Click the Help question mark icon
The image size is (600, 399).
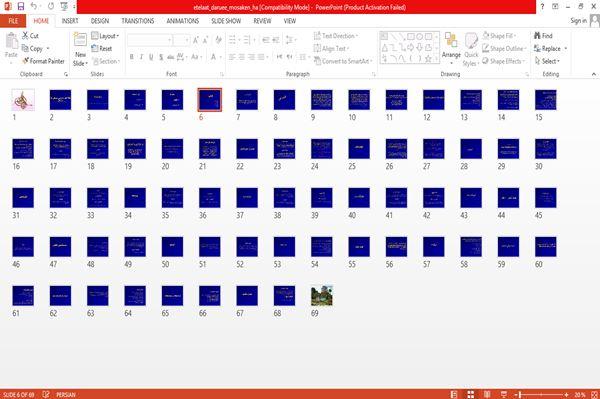(x=542, y=7)
